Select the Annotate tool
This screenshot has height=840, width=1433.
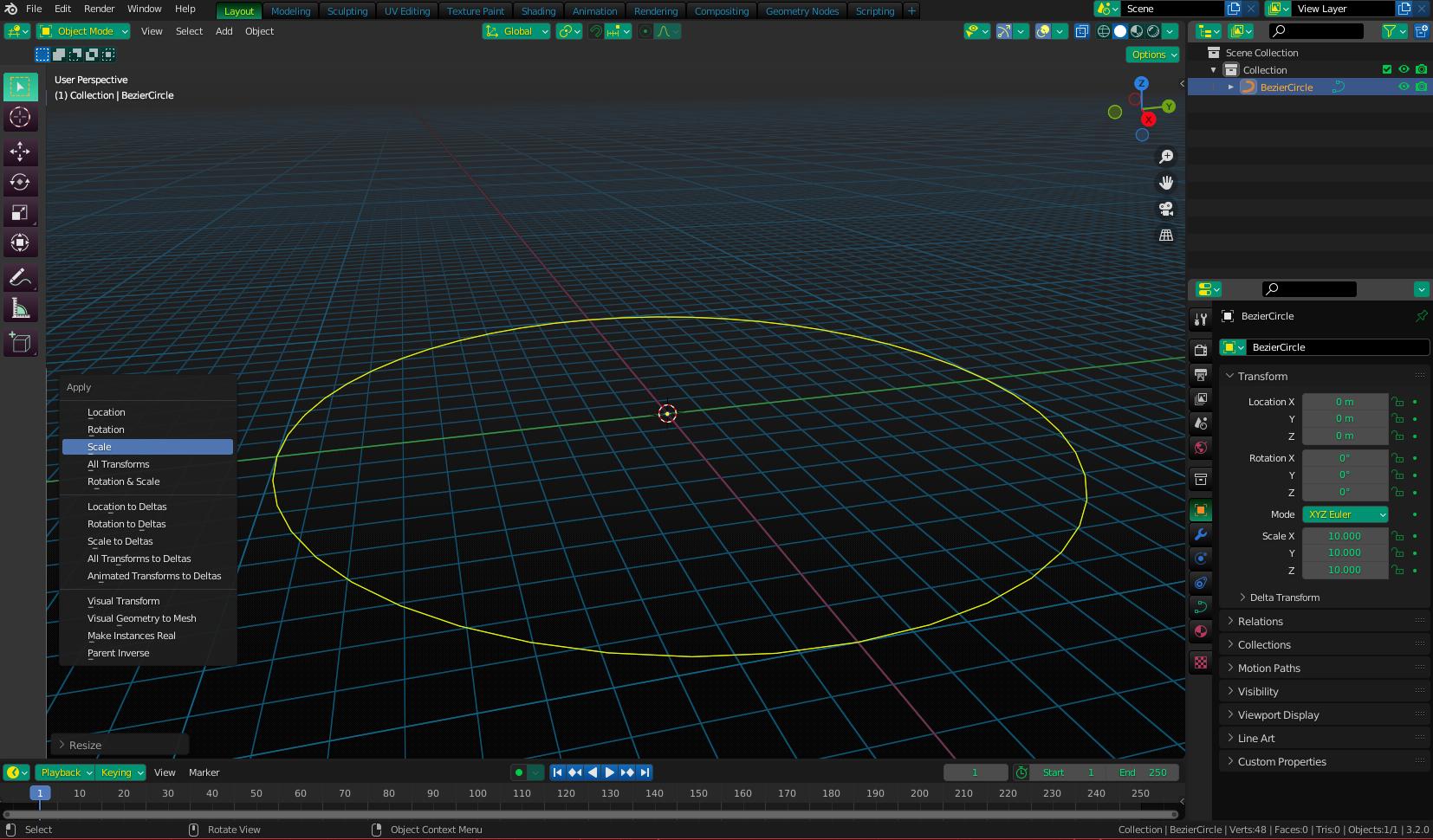(x=20, y=278)
